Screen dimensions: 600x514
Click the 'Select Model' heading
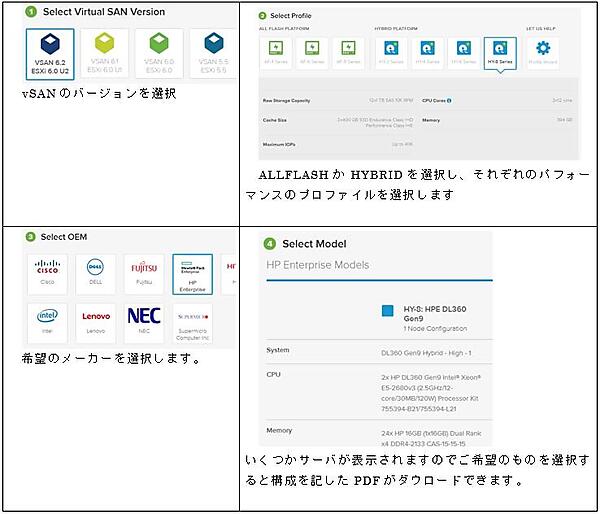pyautogui.click(x=314, y=244)
